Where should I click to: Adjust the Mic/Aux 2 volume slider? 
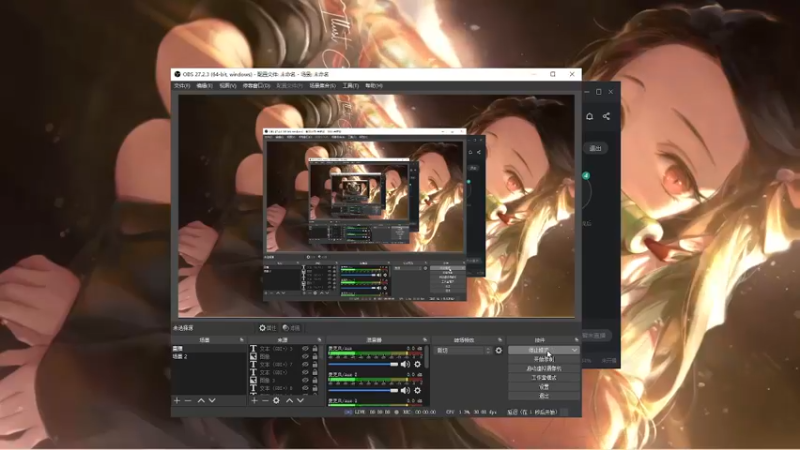(363, 390)
